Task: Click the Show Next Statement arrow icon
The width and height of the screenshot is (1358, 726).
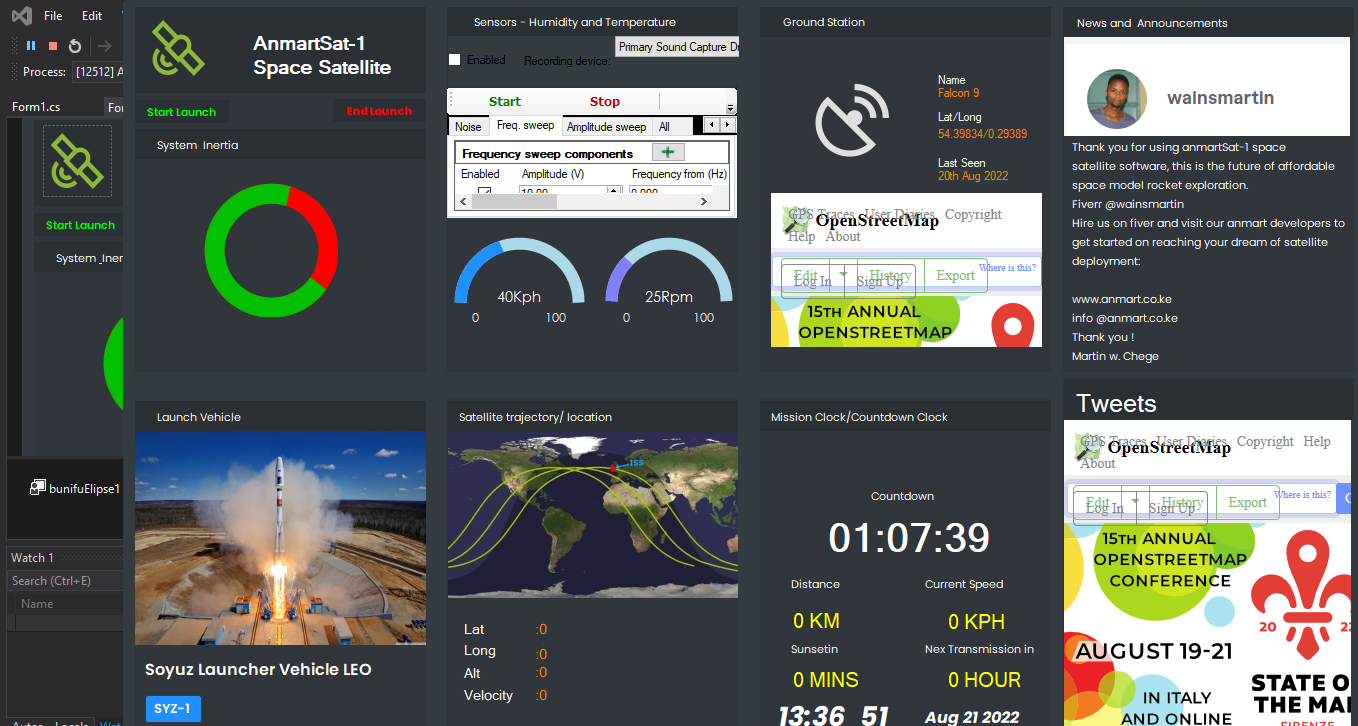Action: (x=105, y=46)
